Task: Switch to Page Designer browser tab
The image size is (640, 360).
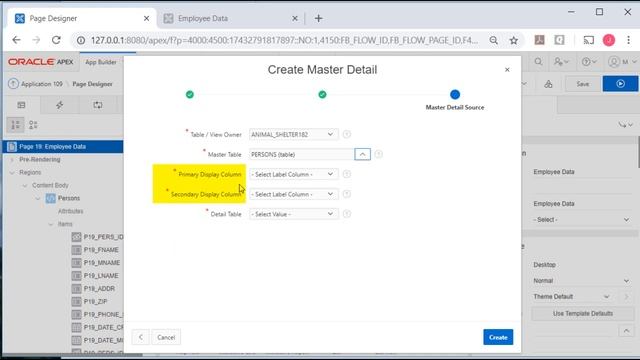Action: (82, 18)
